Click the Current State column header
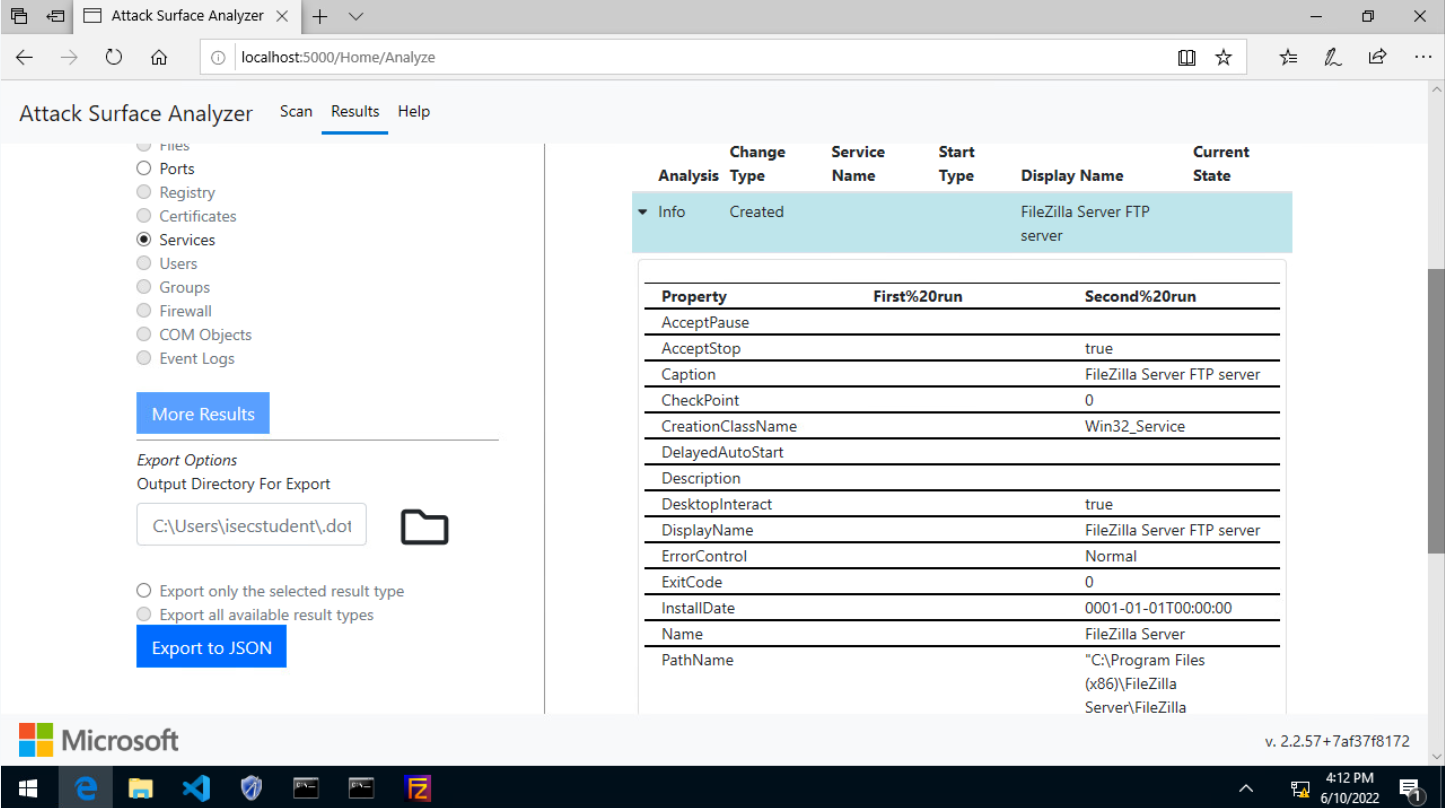The image size is (1445, 808). tap(1221, 164)
